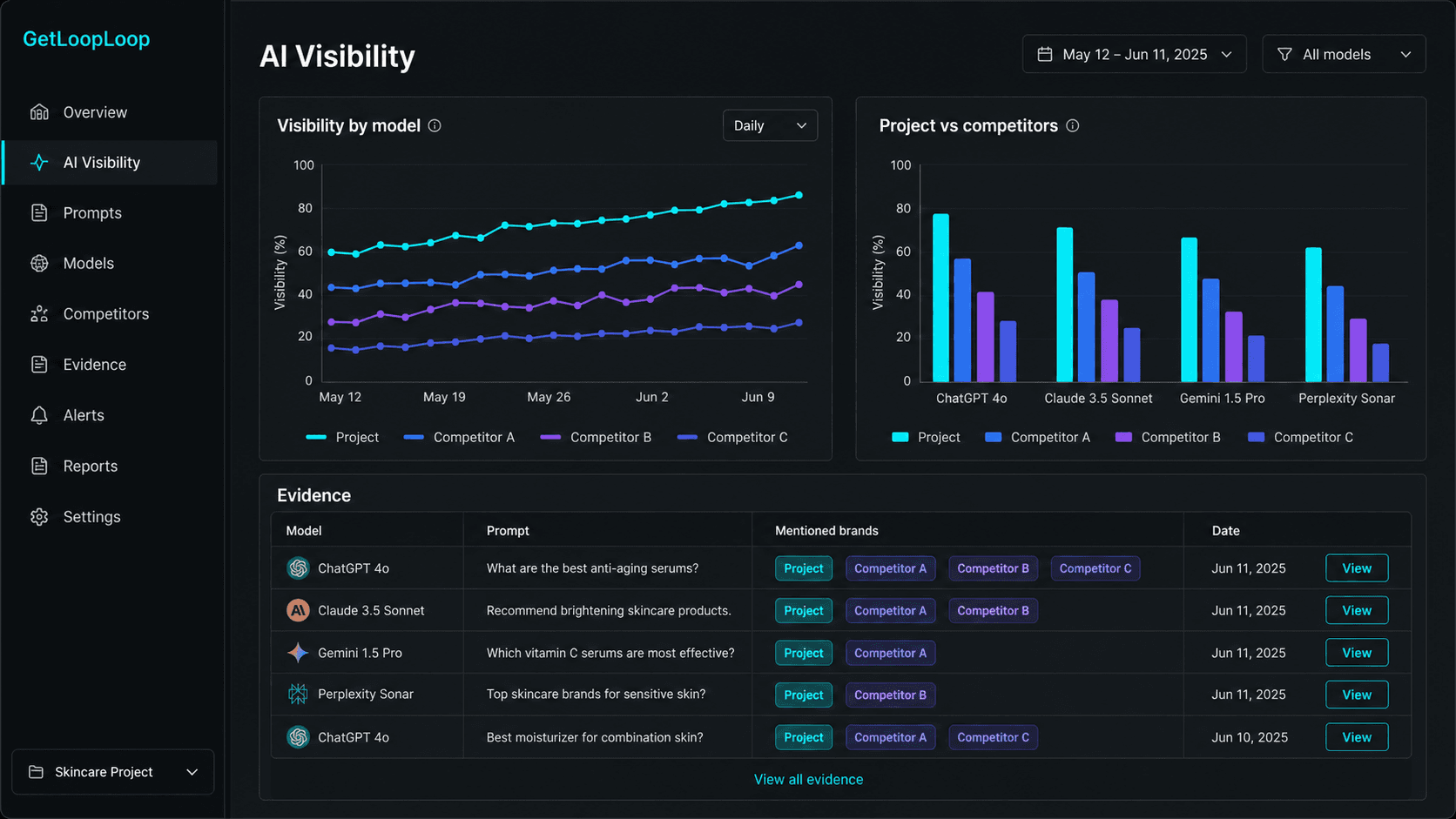
Task: Click Perplexity Sonar Competitor C bar
Action: pos(1380,363)
